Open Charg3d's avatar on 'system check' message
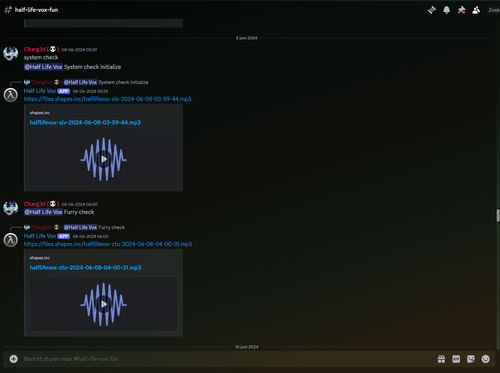The image size is (500, 373). tap(11, 53)
